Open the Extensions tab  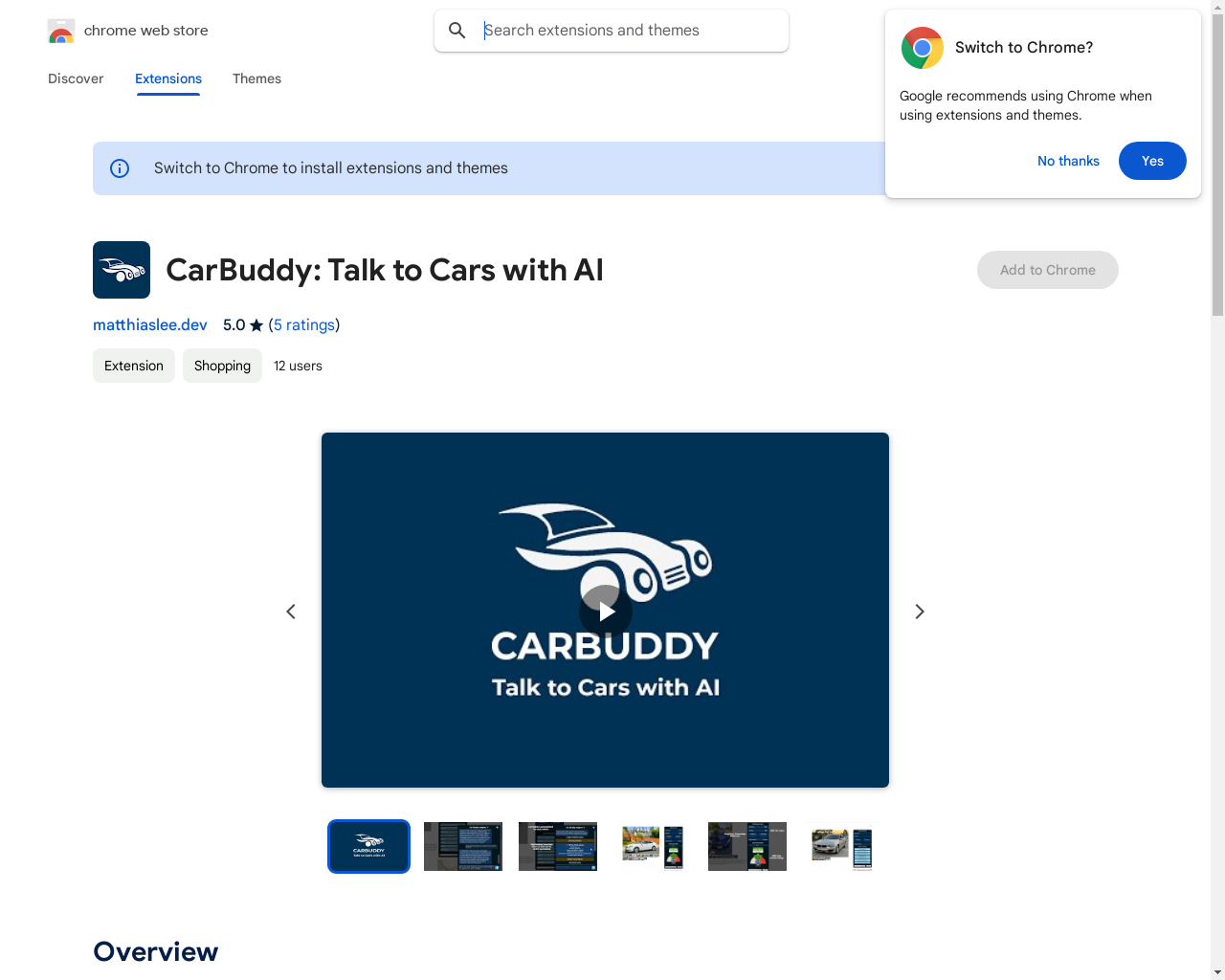[x=168, y=78]
